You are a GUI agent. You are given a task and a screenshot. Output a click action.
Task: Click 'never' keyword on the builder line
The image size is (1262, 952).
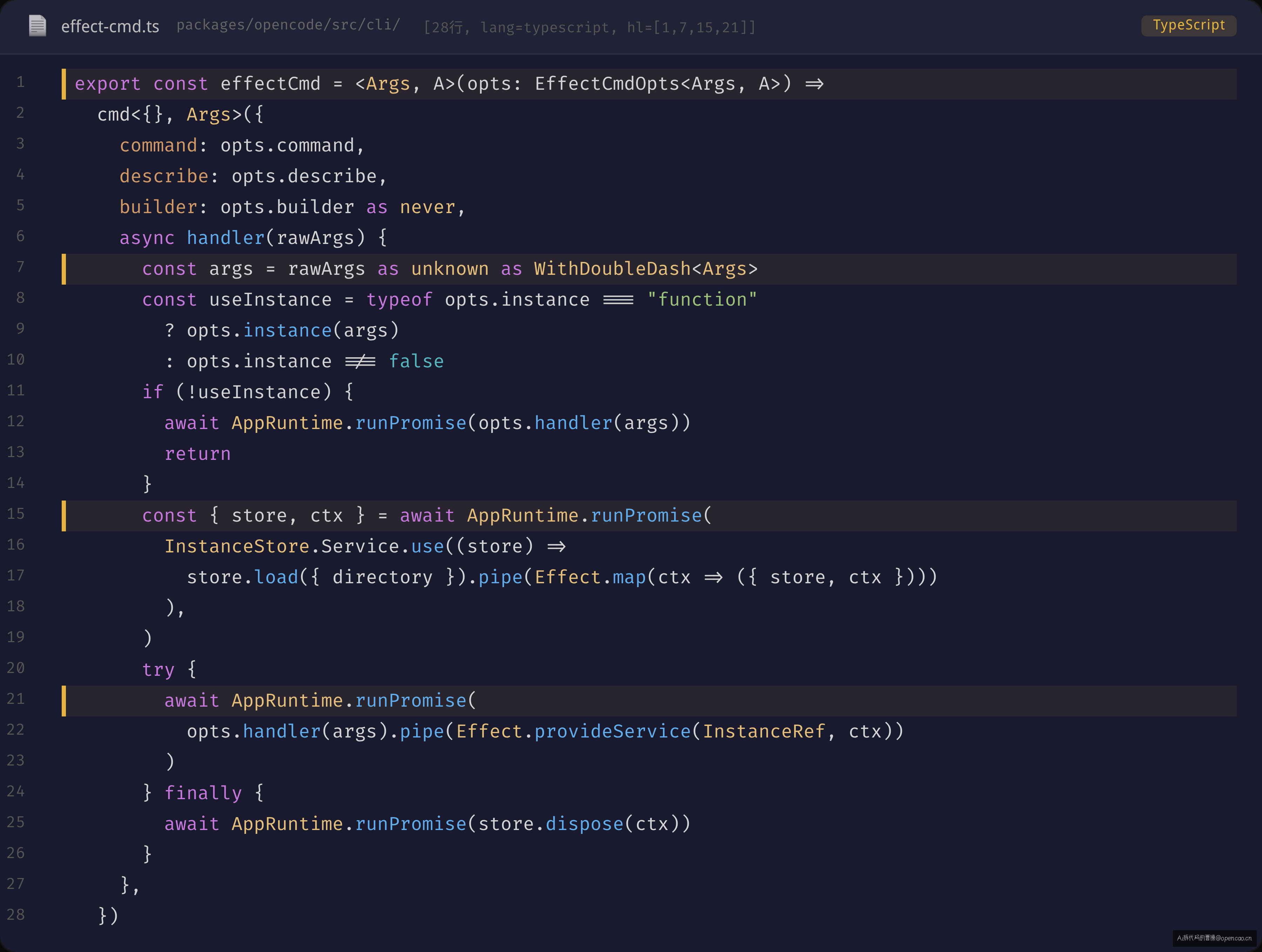point(427,207)
